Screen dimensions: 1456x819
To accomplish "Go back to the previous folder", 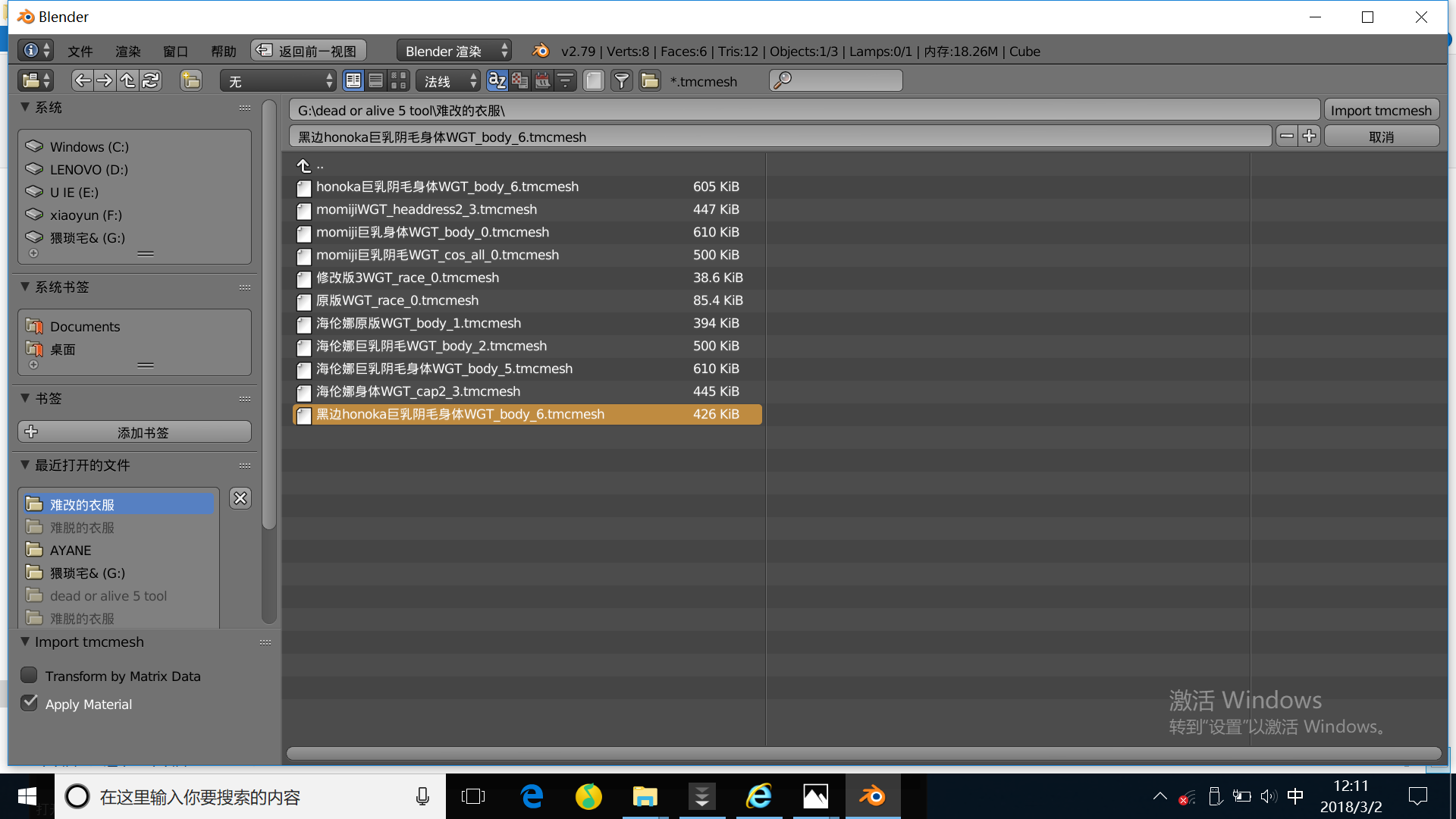I will coord(83,80).
